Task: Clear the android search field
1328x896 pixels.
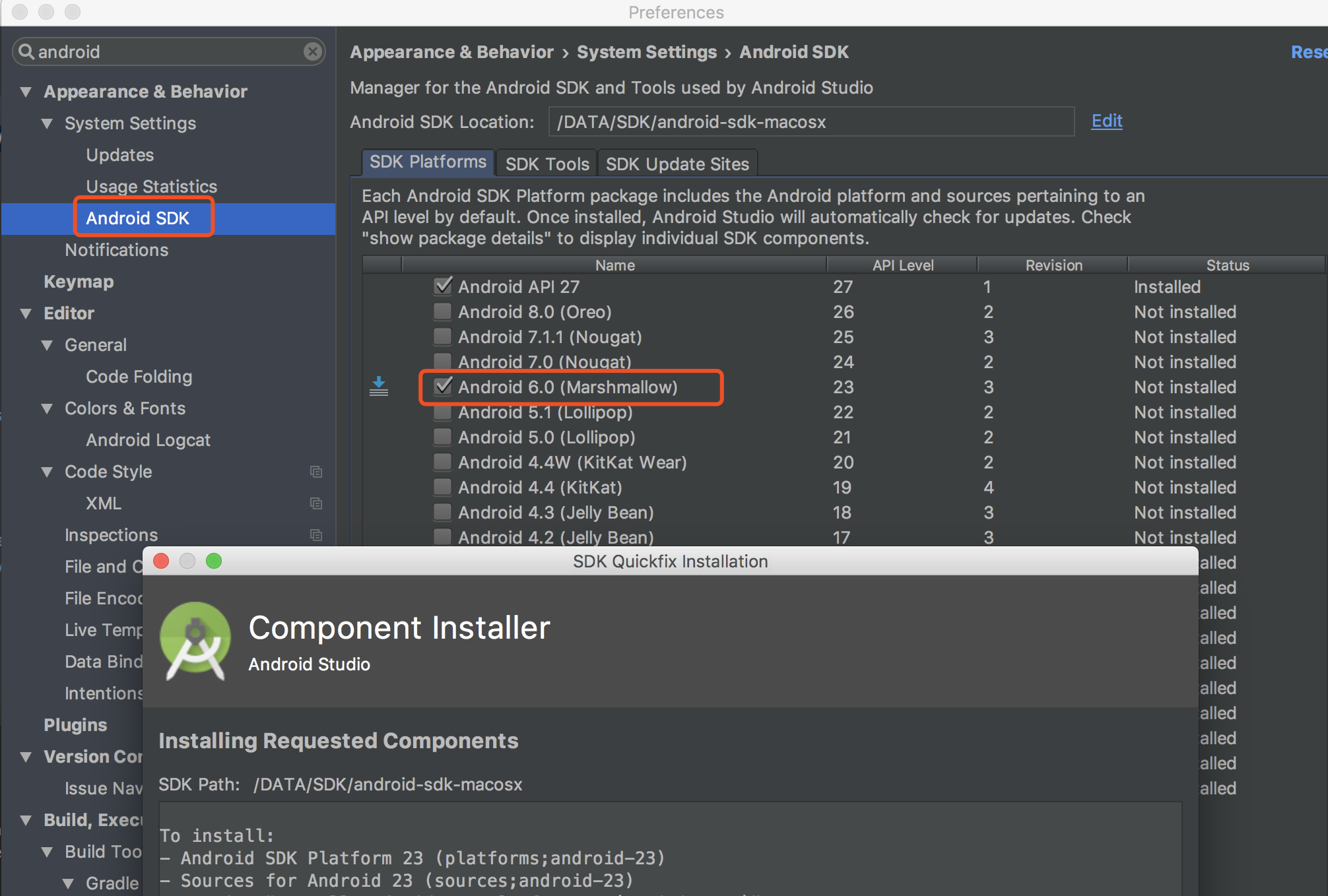Action: [313, 51]
